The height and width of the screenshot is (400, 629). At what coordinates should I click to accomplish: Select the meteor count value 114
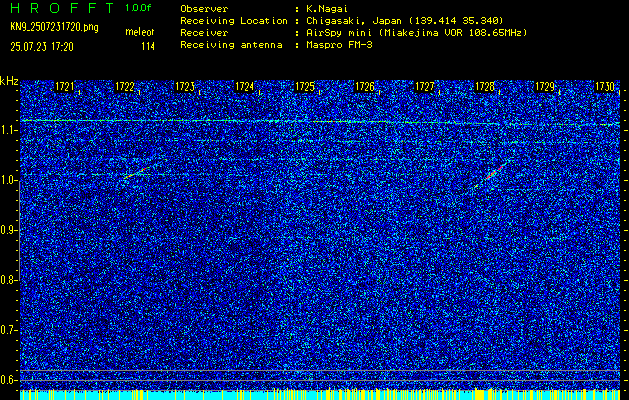tap(148, 47)
